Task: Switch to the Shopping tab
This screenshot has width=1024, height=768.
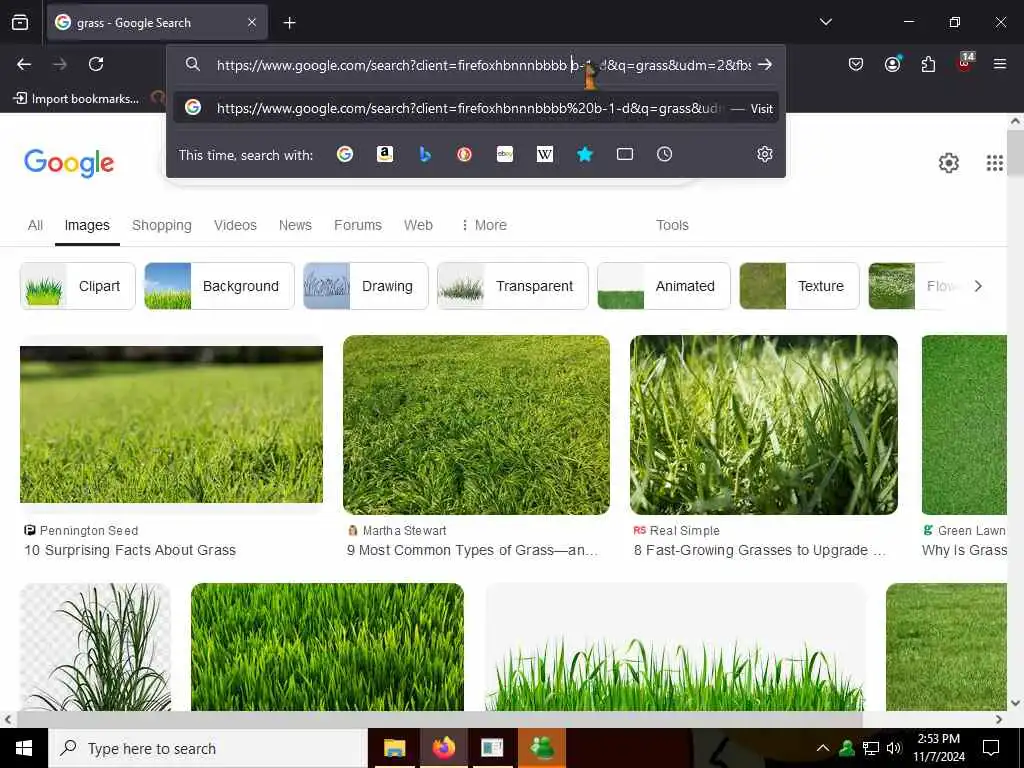Action: pos(162,225)
